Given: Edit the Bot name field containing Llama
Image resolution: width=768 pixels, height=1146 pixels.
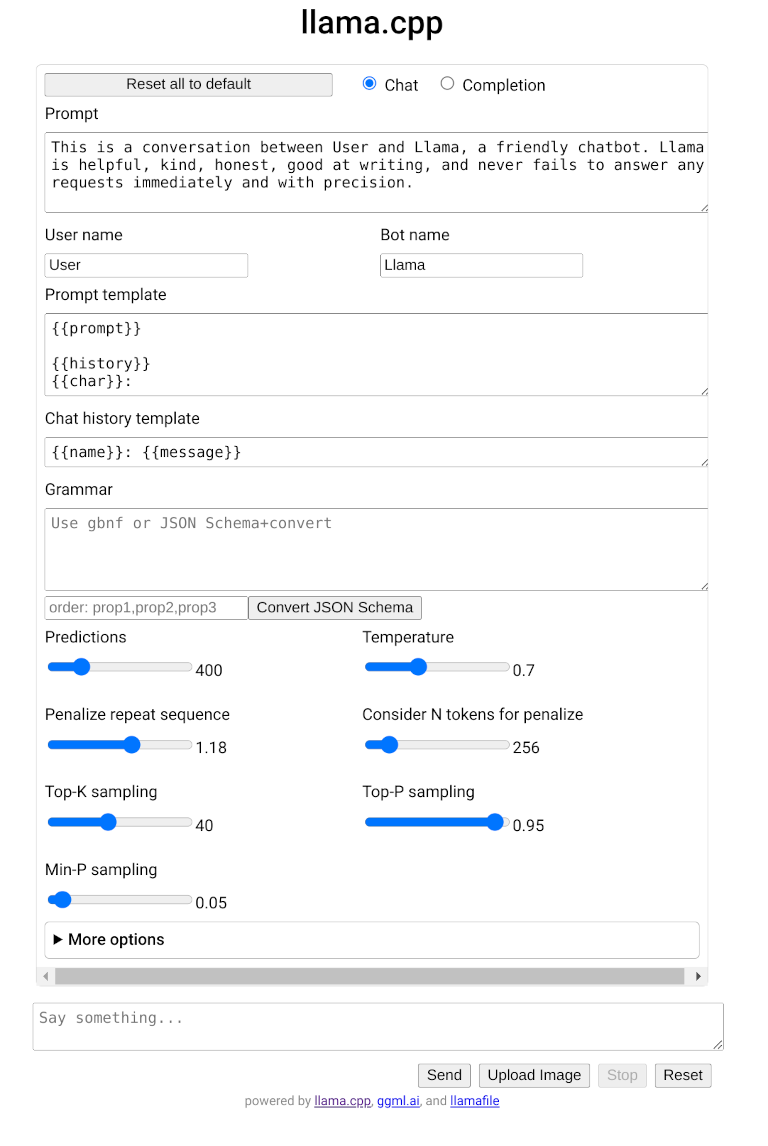Looking at the screenshot, I should tap(482, 265).
